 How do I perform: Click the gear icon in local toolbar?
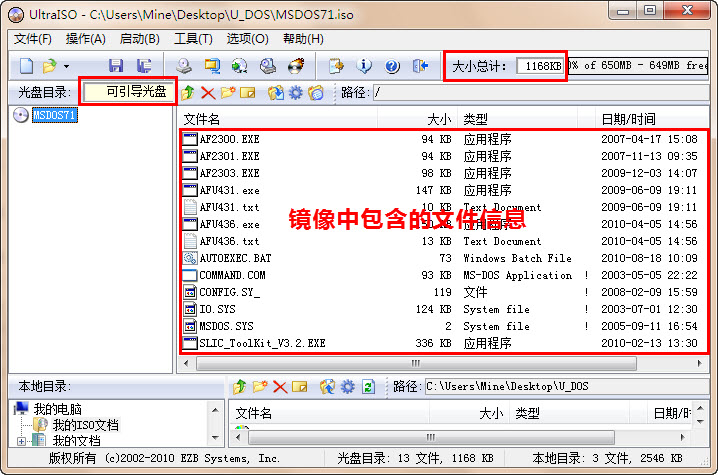(348, 387)
